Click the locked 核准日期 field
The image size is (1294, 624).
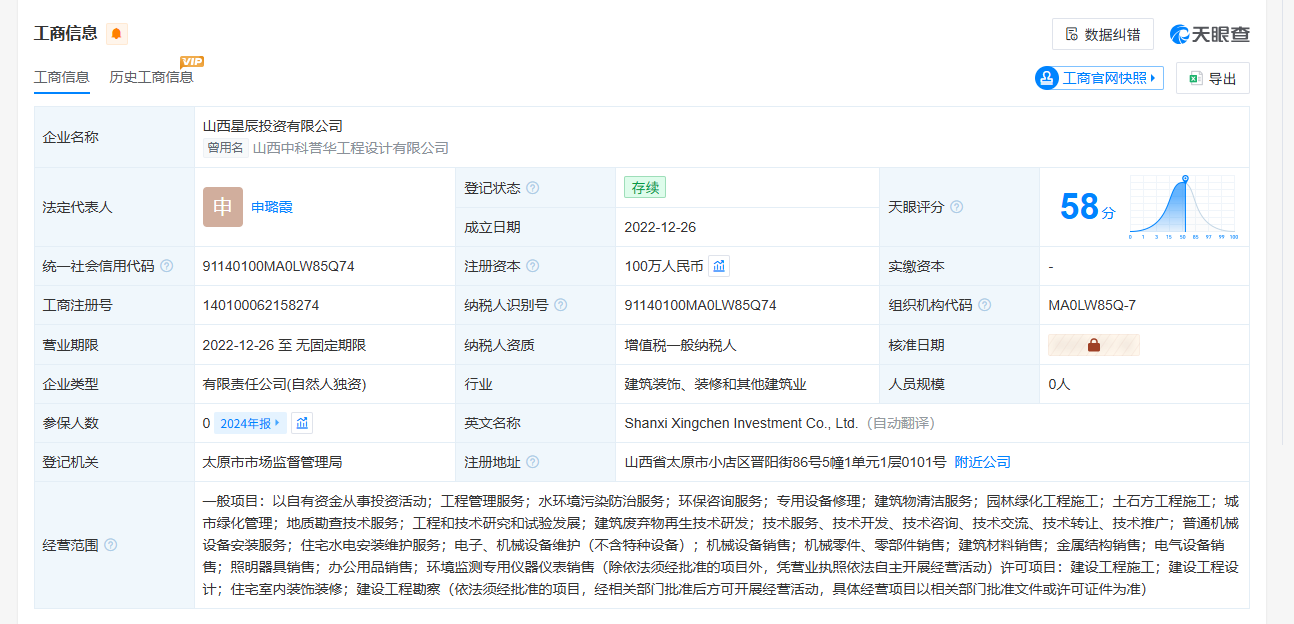tap(1093, 345)
